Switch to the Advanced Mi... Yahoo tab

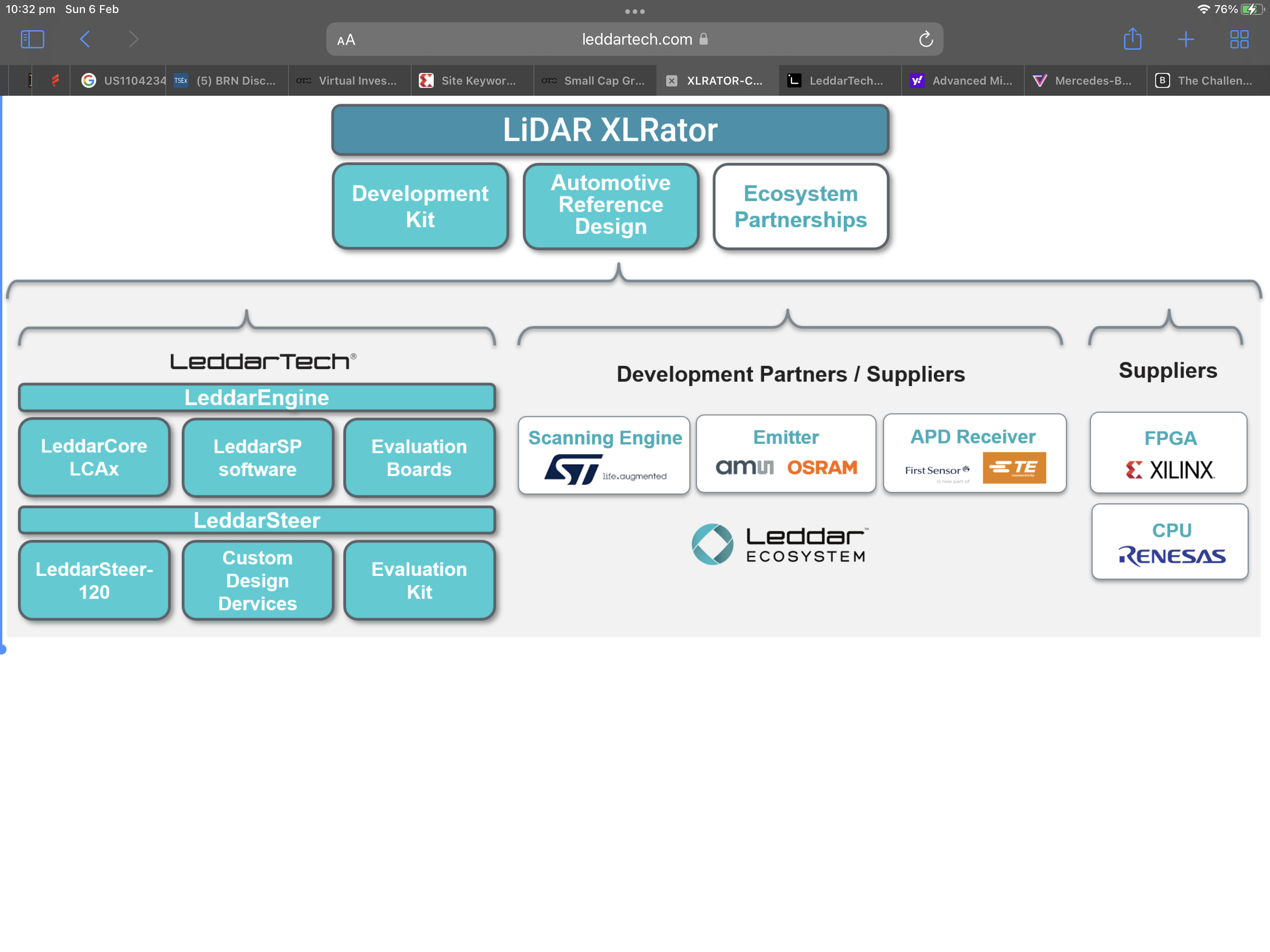[x=963, y=80]
